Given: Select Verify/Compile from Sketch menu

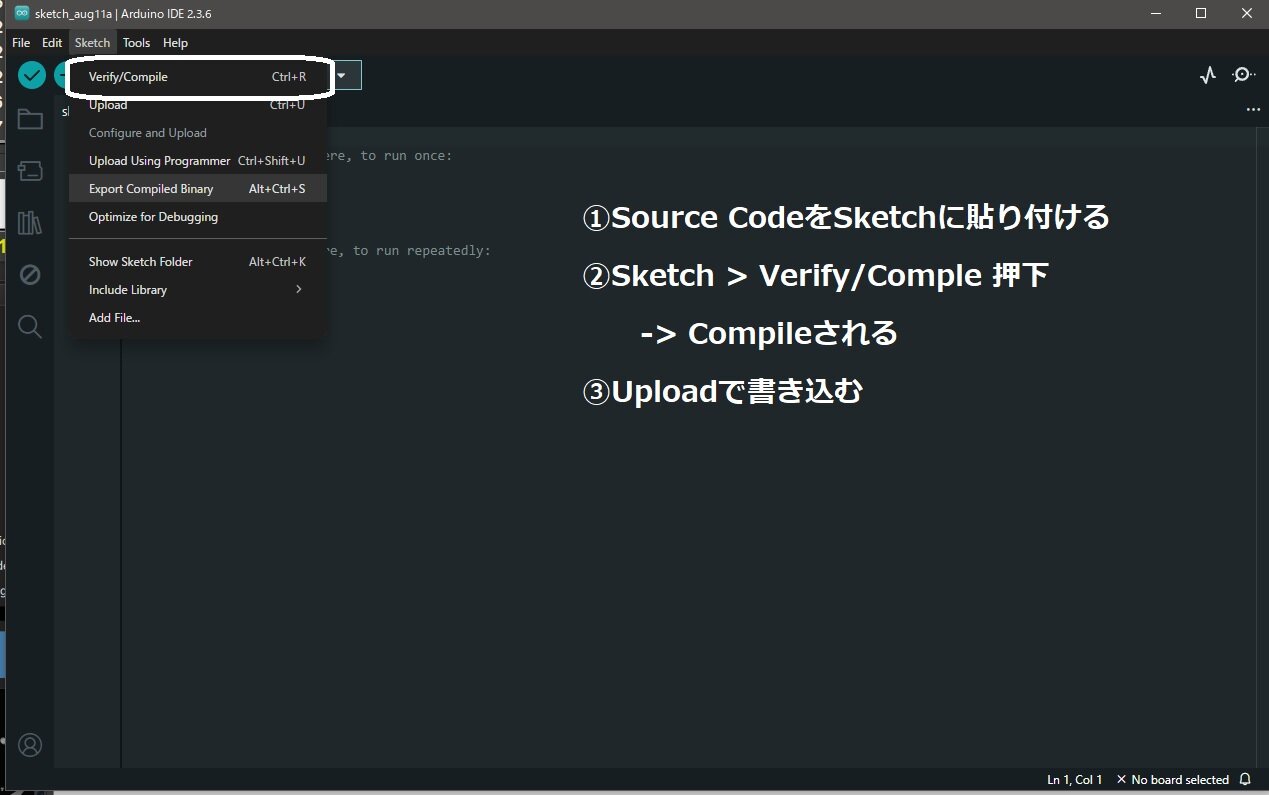Looking at the screenshot, I should point(128,77).
